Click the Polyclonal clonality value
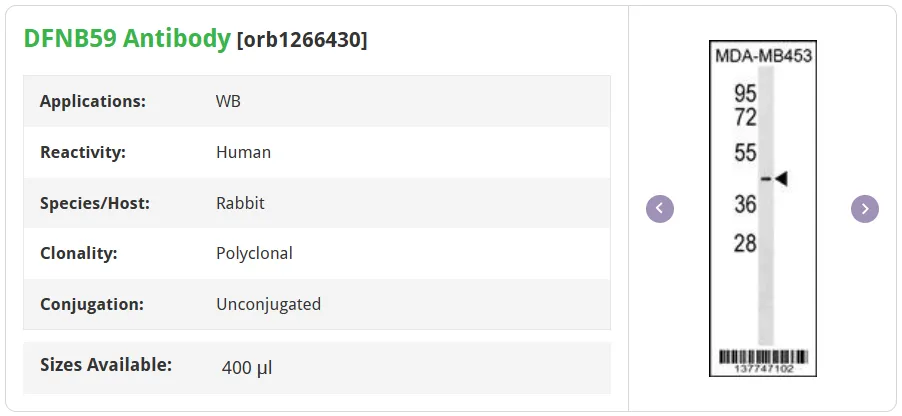 254,253
